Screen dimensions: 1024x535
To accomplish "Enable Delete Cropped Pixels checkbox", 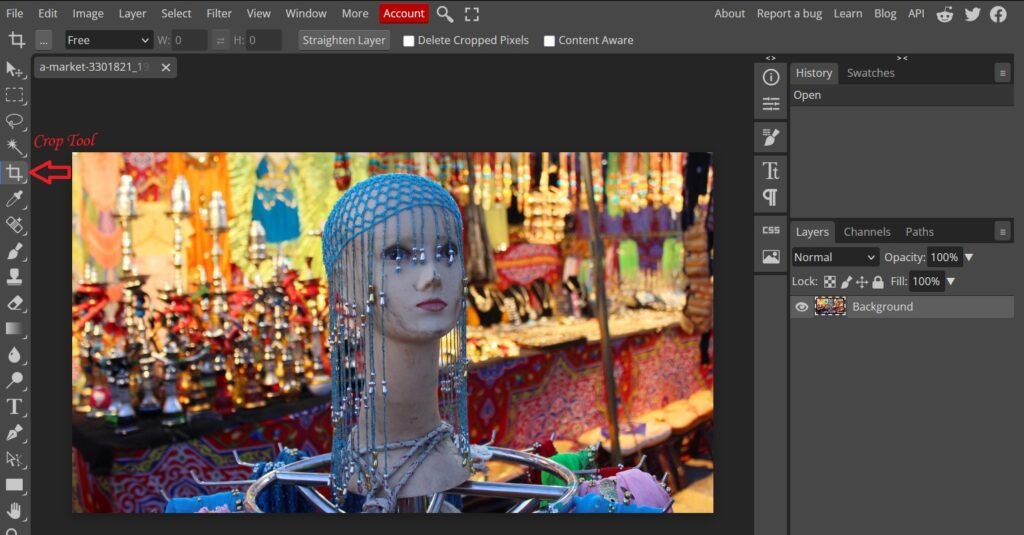I will tap(409, 41).
